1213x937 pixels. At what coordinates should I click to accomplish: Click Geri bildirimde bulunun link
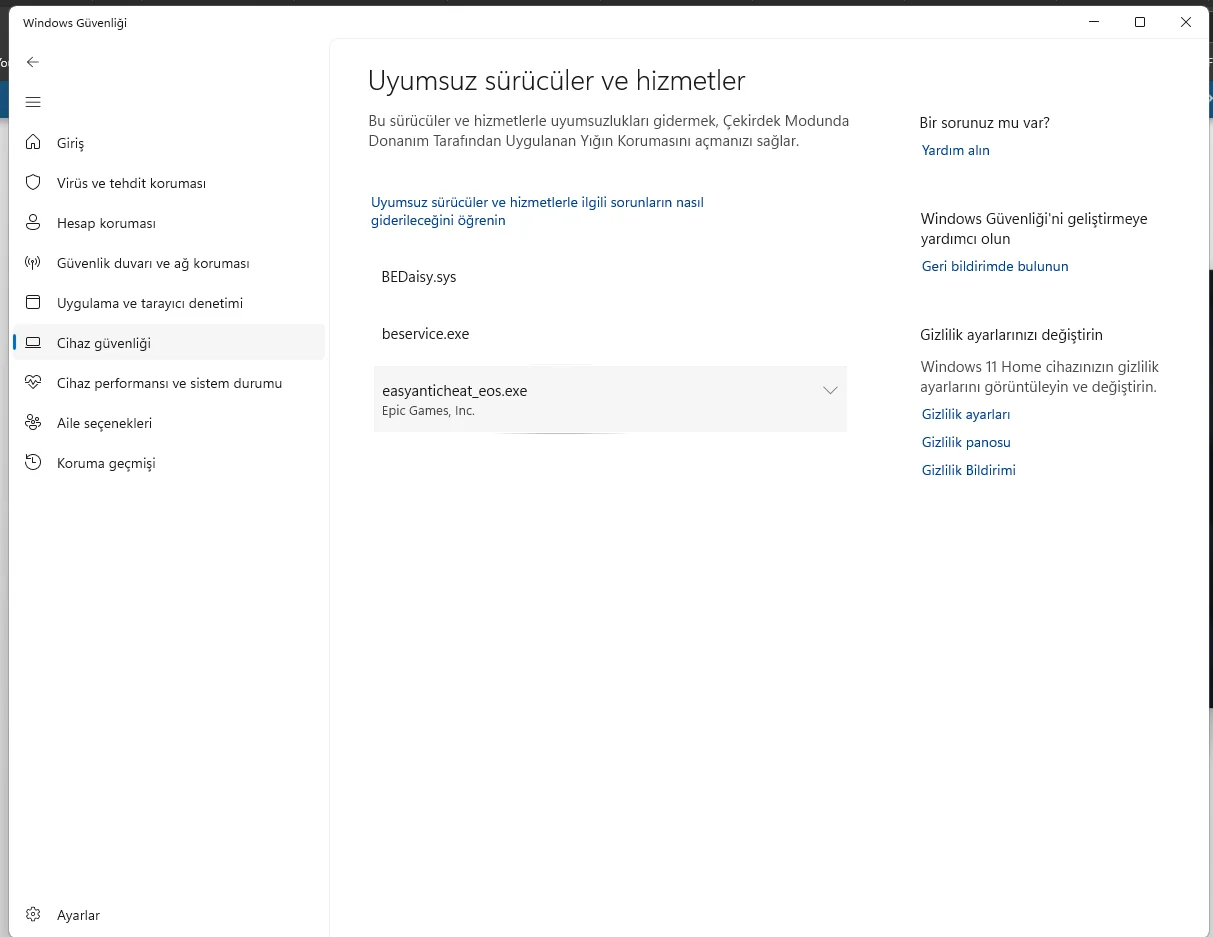click(x=995, y=266)
